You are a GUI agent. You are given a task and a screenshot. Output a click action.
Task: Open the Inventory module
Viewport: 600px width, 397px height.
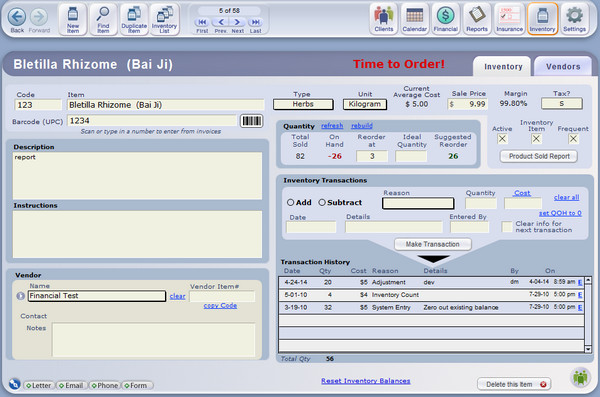(542, 19)
